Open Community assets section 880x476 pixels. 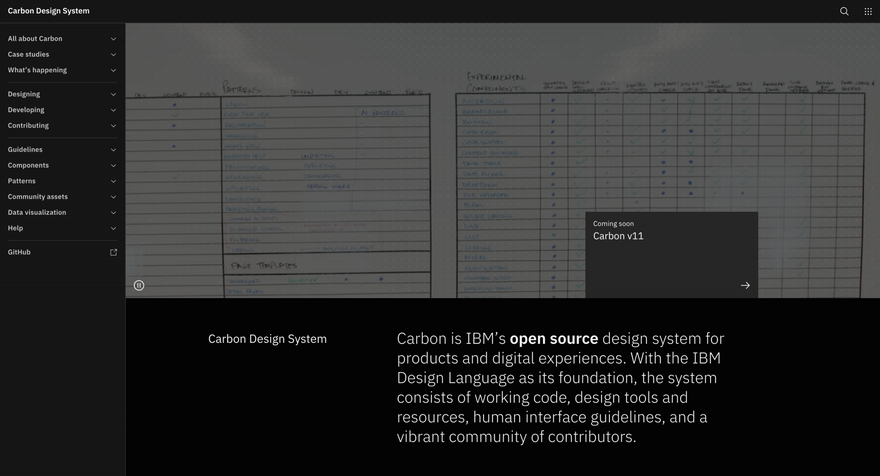tap(38, 197)
